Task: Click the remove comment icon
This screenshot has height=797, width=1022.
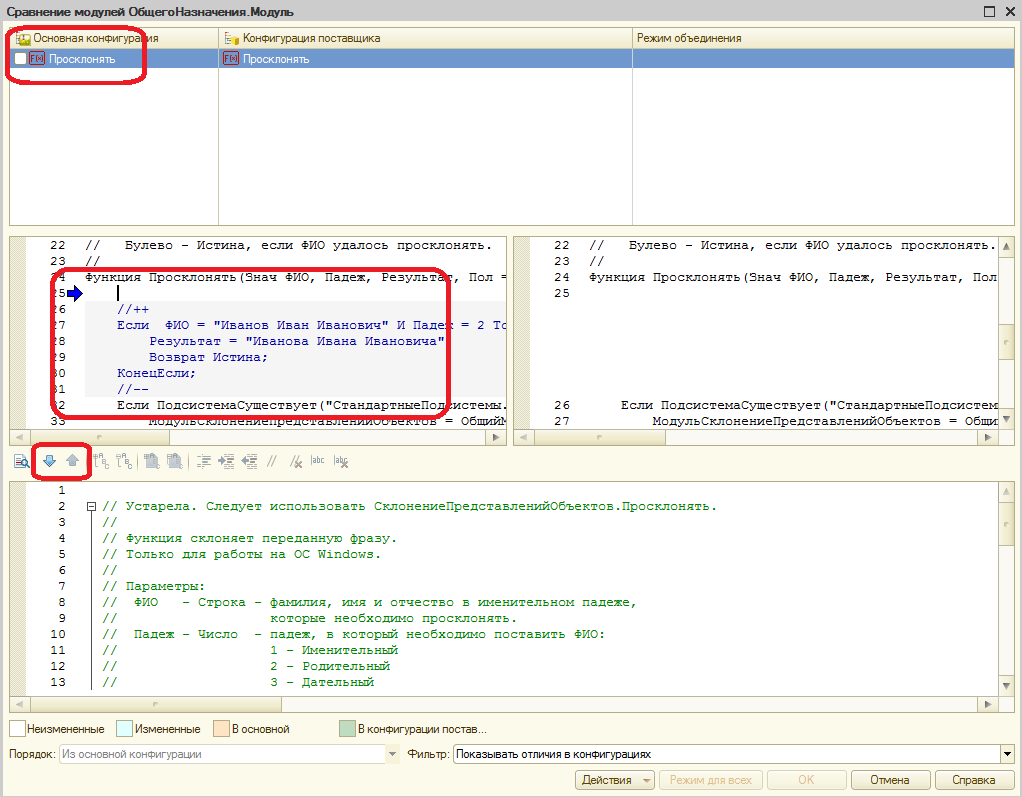Action: coord(295,461)
